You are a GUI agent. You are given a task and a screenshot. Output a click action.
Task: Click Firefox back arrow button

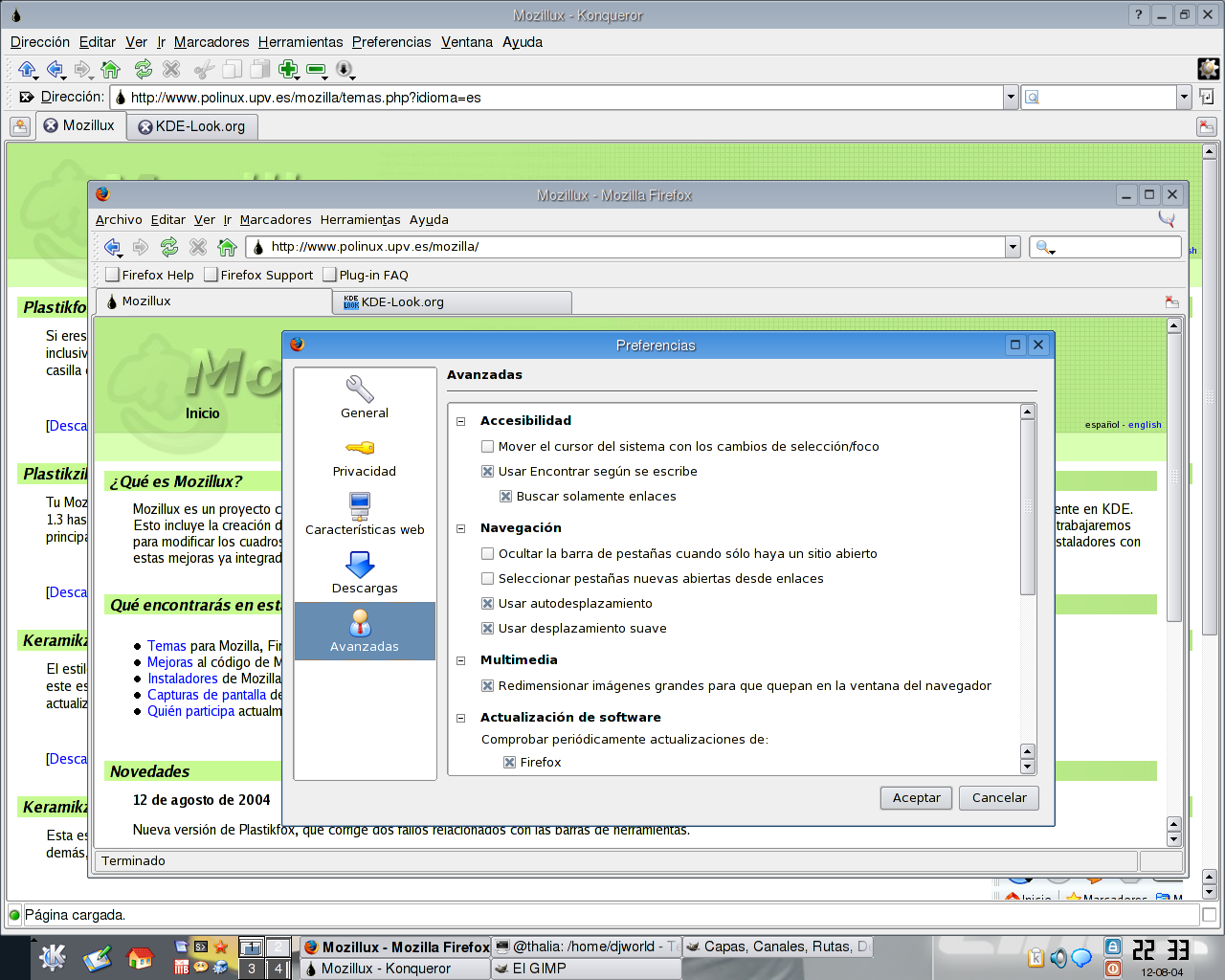[x=113, y=247]
